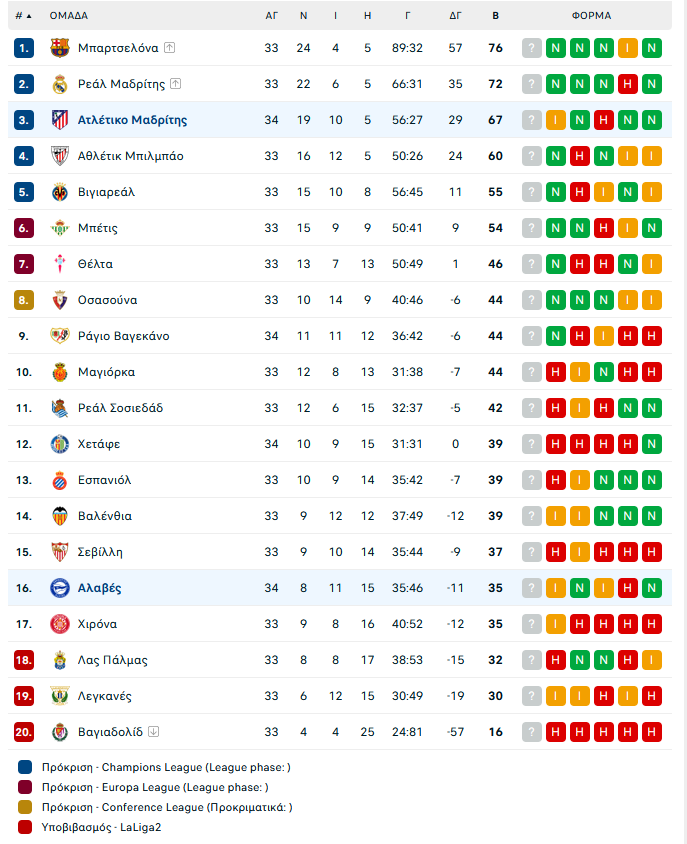687x844 pixels.
Task: Click the gray upcoming-match ? badge for Μπαρτσελόνα
Action: tap(531, 48)
